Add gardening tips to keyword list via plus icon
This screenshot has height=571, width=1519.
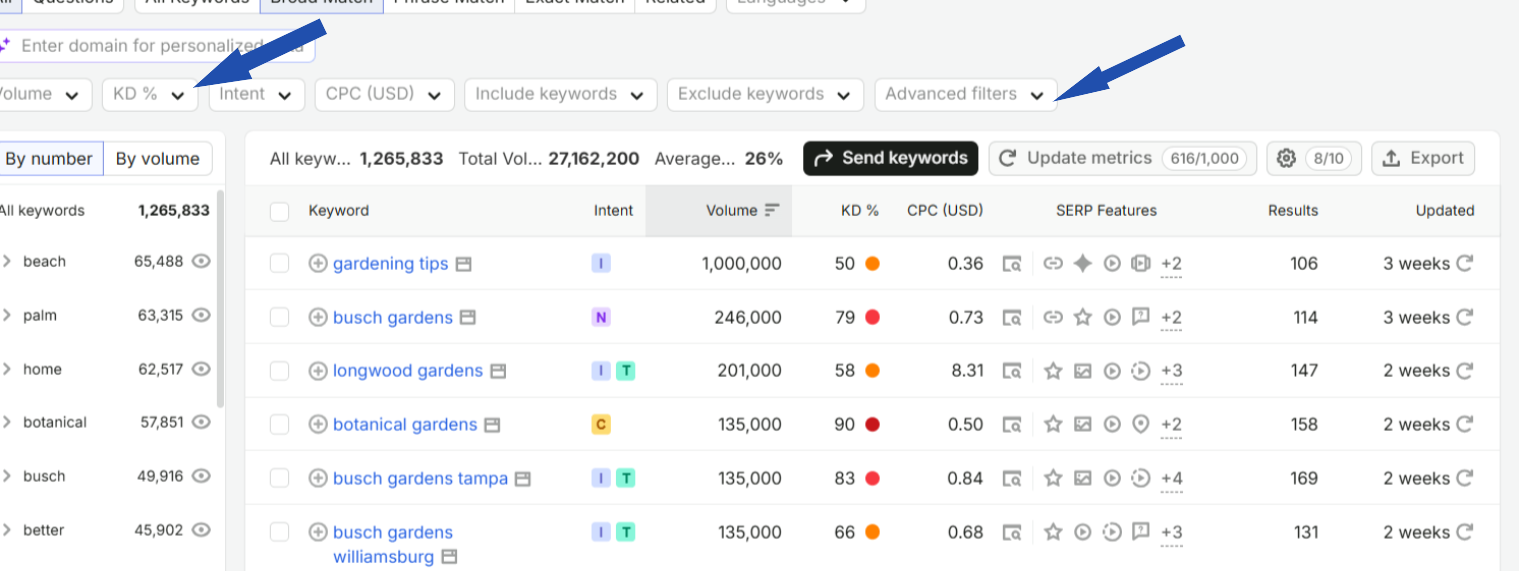(318, 264)
